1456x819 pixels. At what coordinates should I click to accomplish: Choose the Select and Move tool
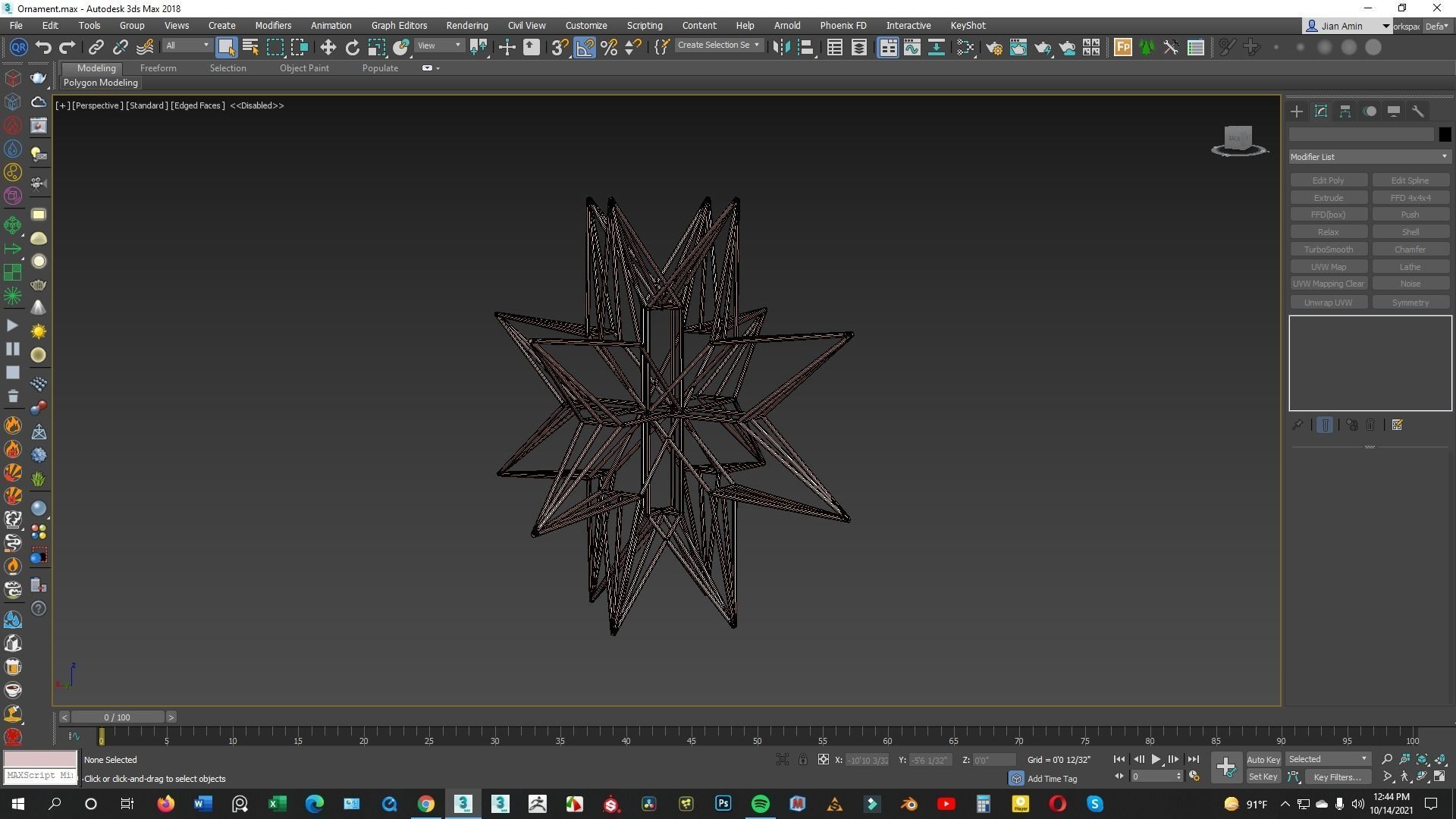click(328, 47)
